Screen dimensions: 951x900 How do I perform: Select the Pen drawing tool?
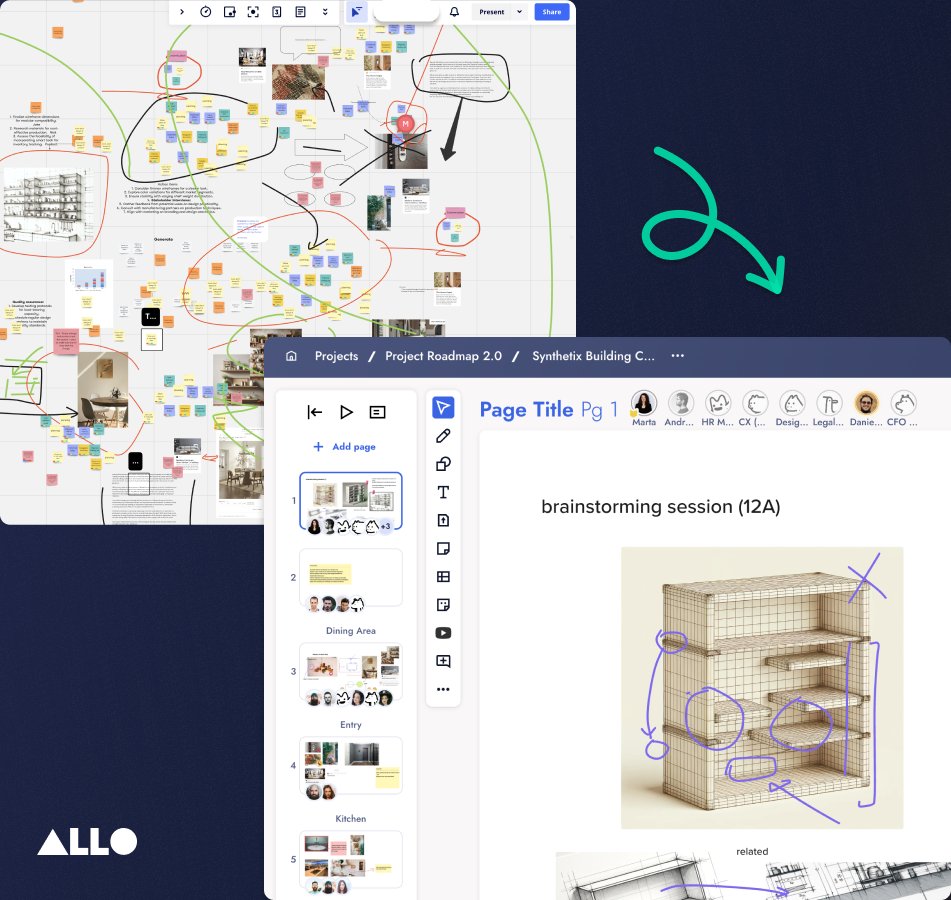(x=443, y=435)
